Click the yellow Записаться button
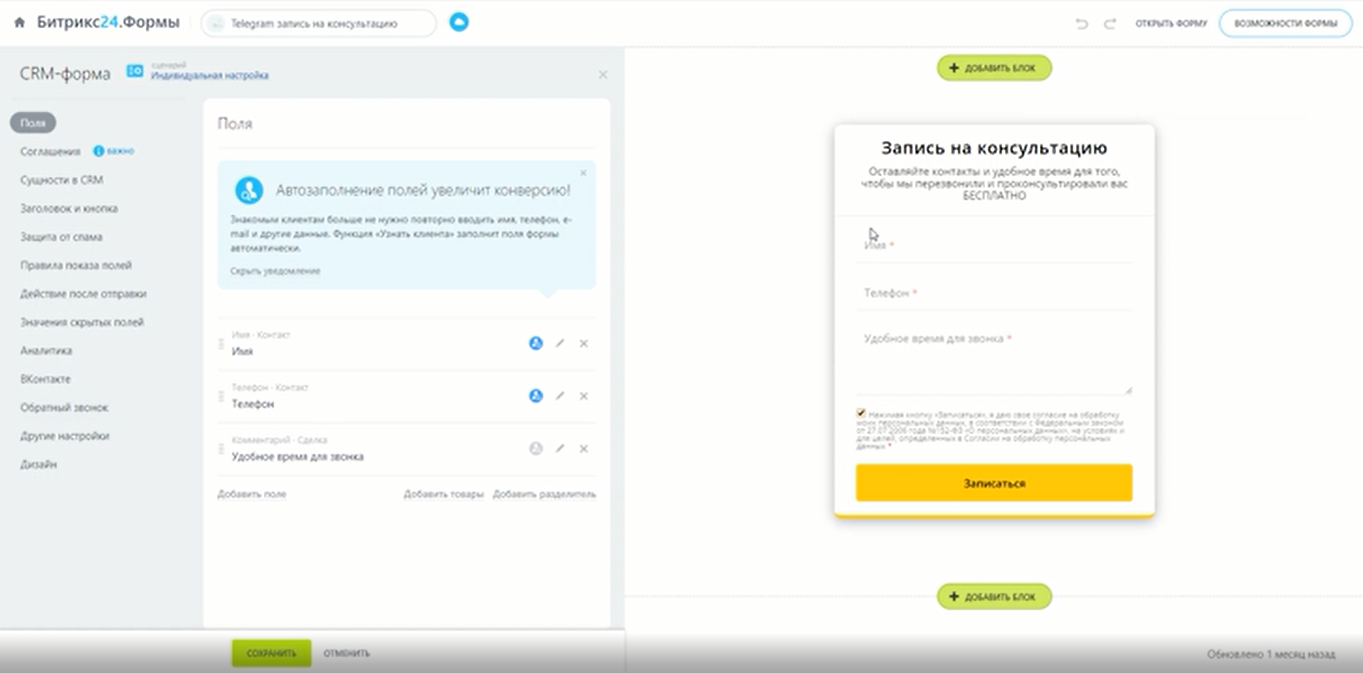The image size is (1363, 673). point(994,483)
